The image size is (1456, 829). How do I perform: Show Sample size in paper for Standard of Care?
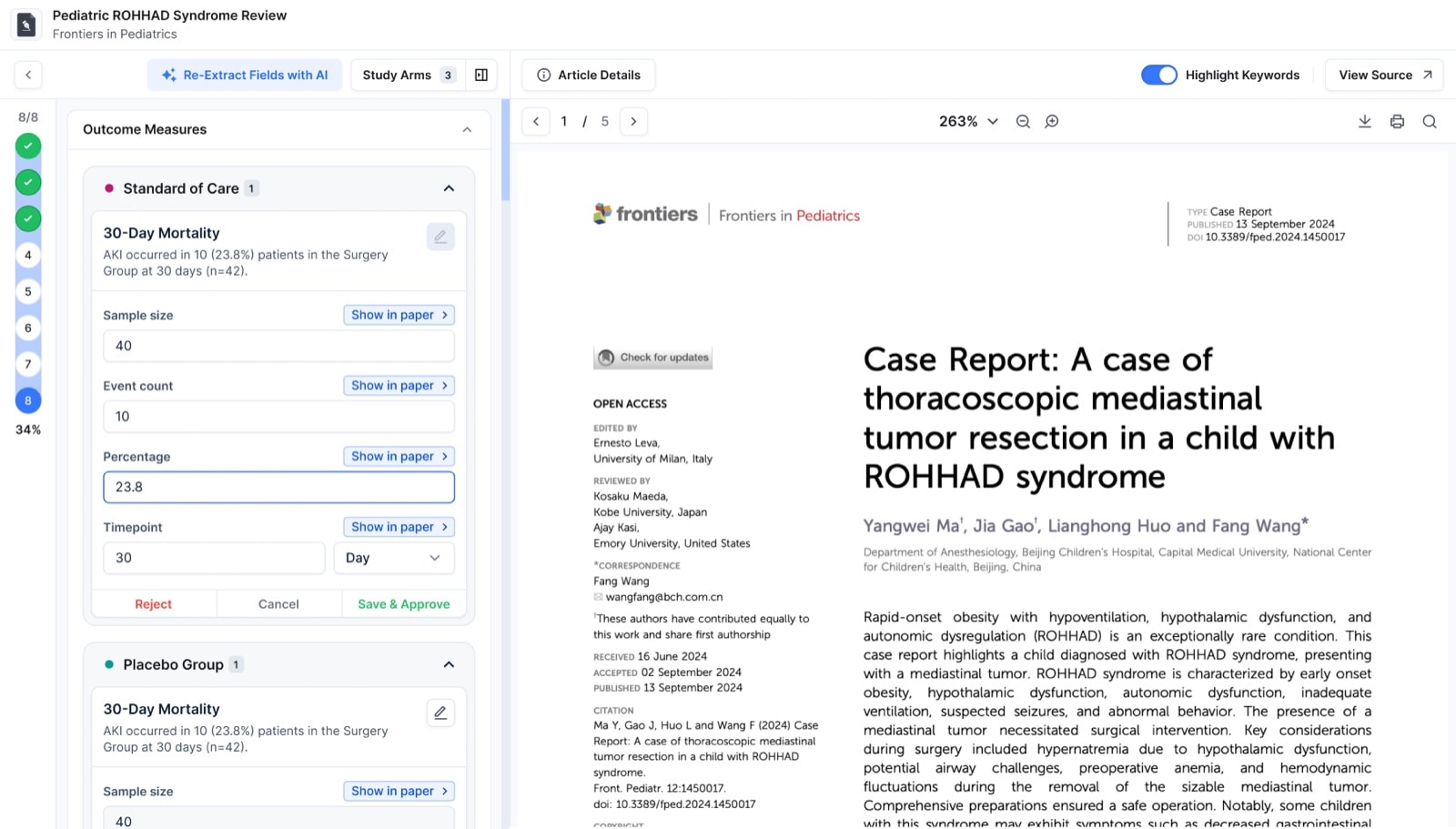point(399,315)
